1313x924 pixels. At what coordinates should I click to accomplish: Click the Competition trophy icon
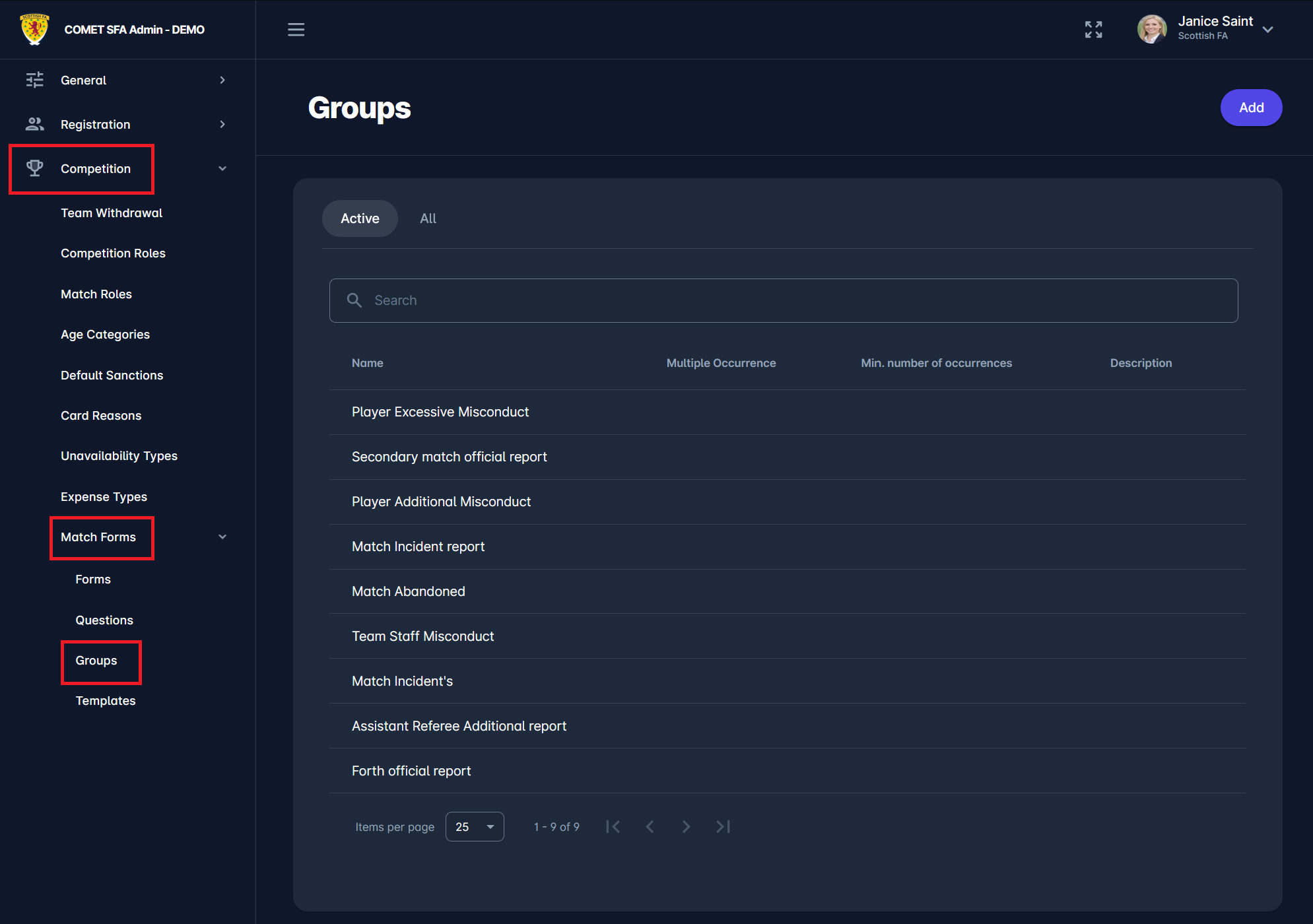[34, 168]
